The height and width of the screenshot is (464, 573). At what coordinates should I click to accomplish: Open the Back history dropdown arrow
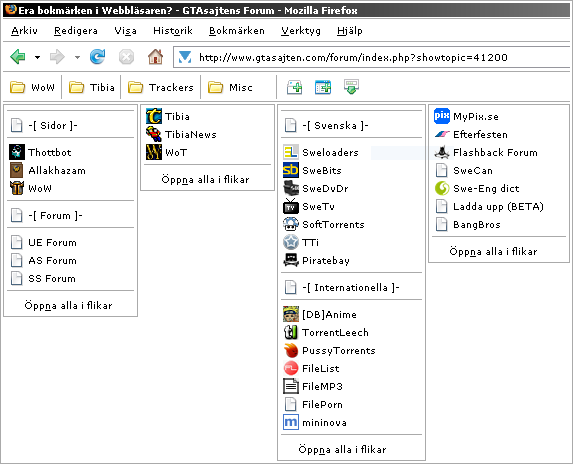[x=37, y=57]
